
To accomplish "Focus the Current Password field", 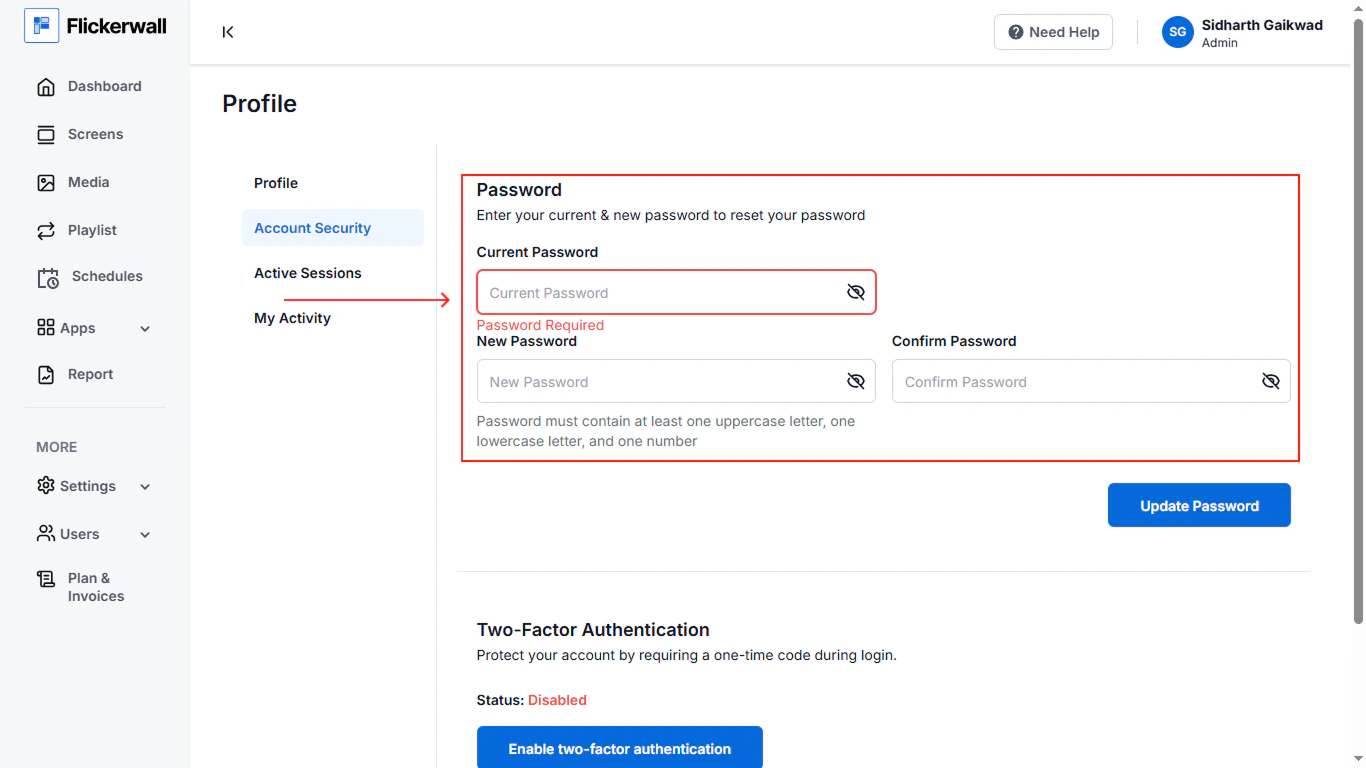I will coord(676,292).
